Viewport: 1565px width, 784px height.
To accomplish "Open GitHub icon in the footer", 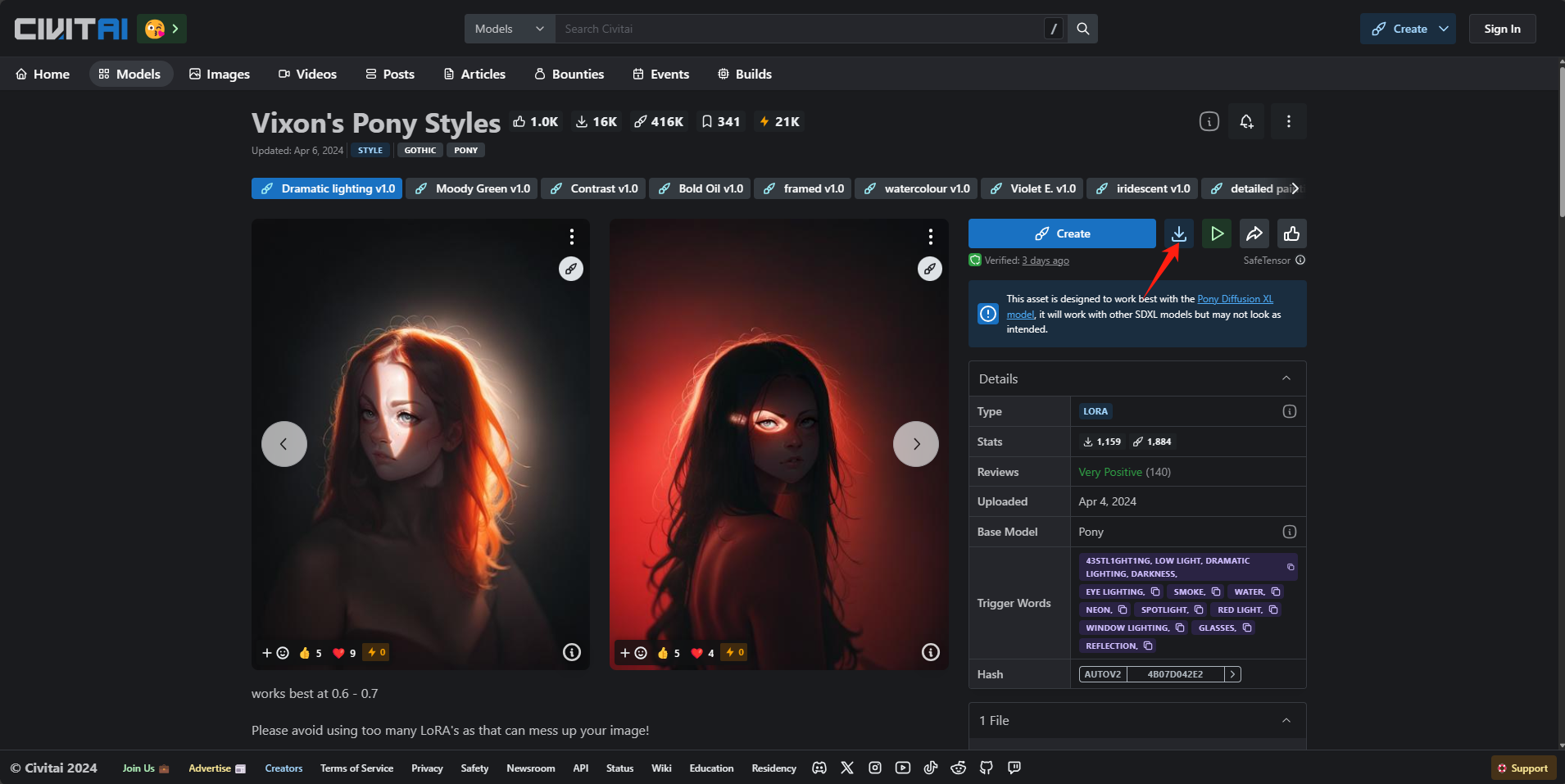I will (x=987, y=768).
